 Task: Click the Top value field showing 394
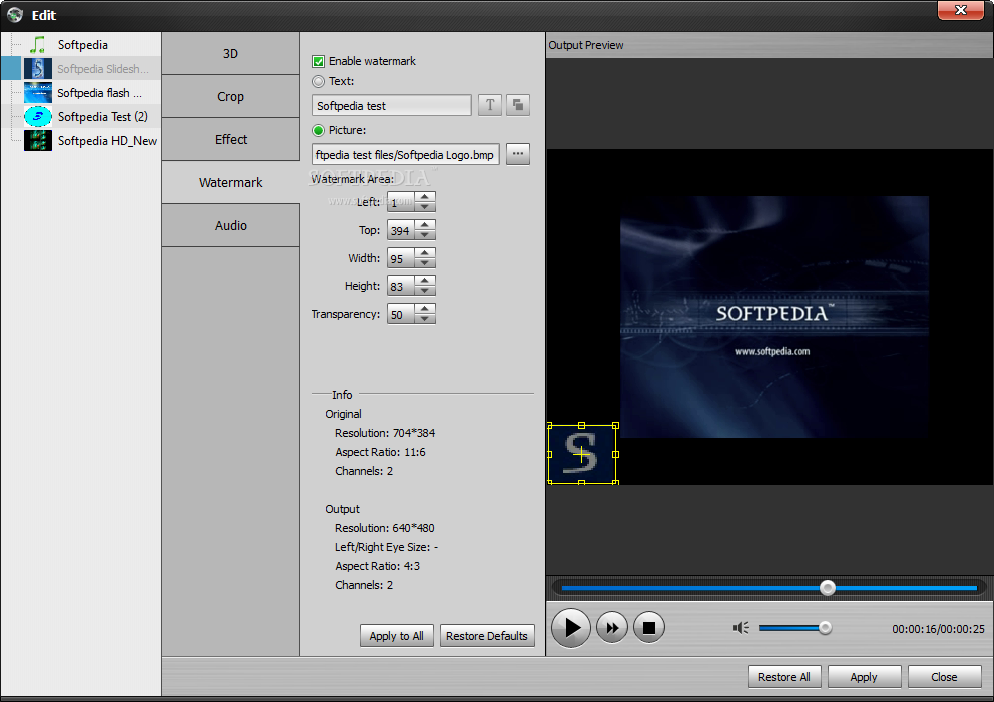point(401,230)
